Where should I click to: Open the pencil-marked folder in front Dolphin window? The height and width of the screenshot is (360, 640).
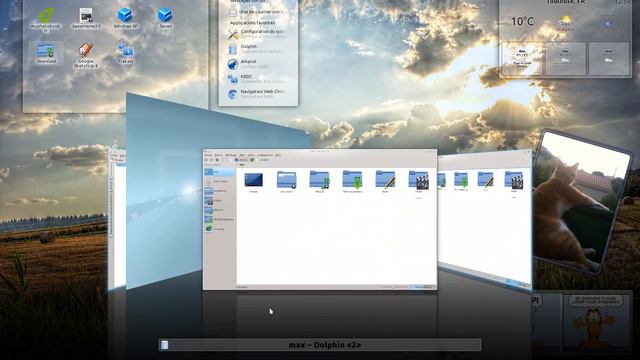(385, 182)
